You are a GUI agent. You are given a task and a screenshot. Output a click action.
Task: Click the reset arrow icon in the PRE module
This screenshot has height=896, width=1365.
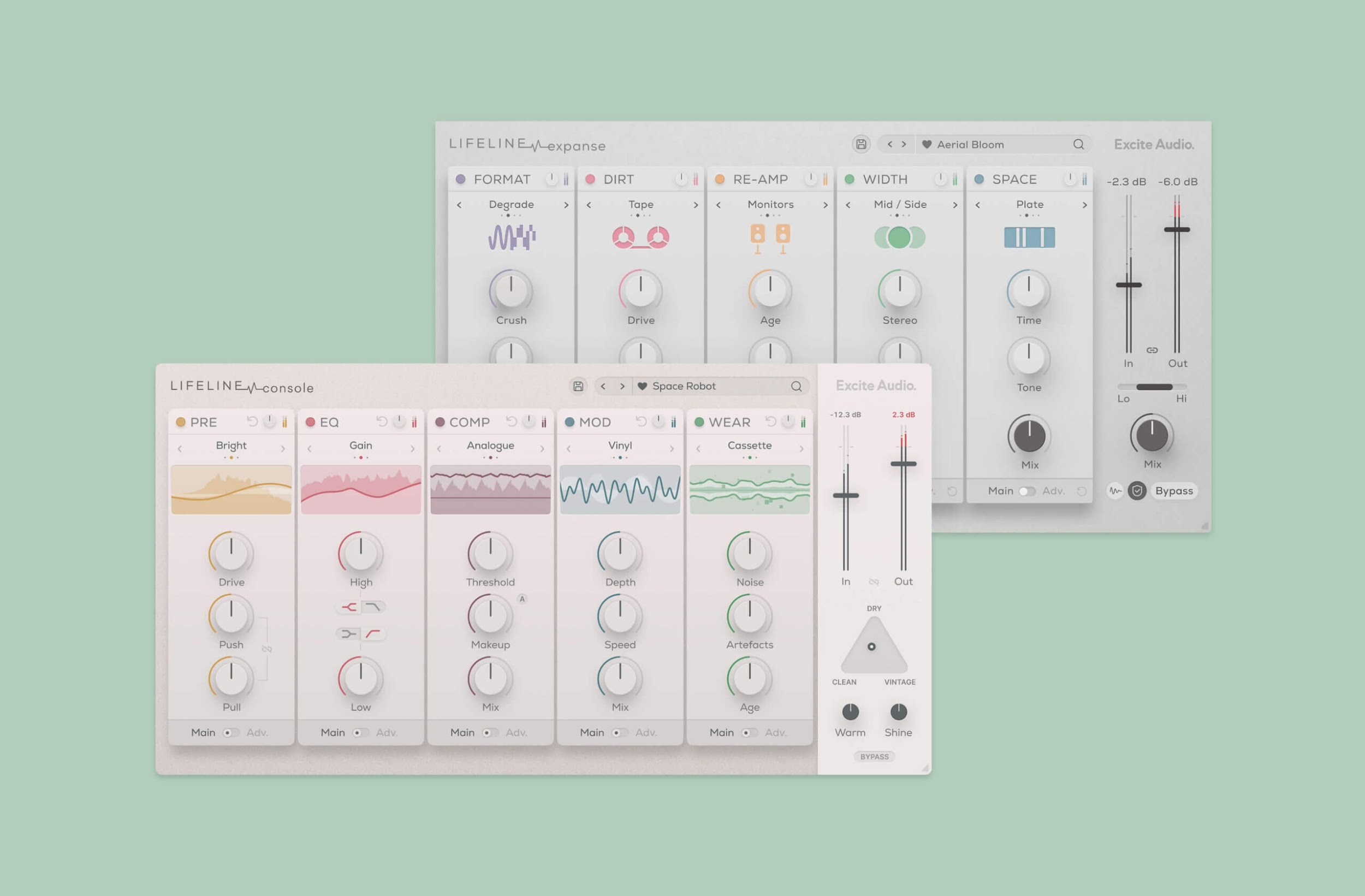(x=252, y=422)
